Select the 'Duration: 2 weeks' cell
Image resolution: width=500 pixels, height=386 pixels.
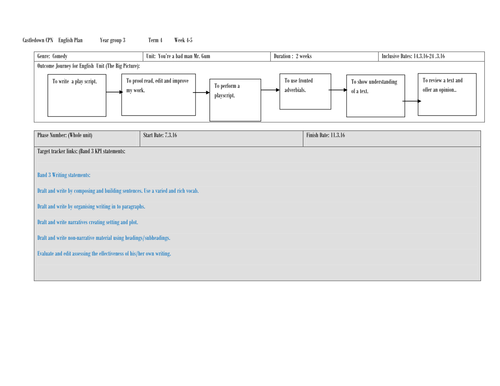point(325,56)
